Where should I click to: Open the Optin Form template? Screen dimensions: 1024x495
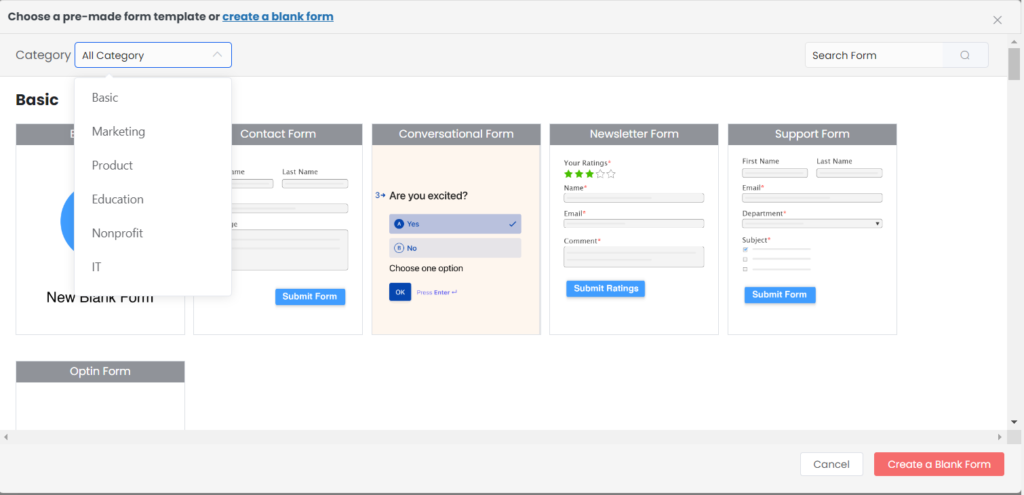point(100,395)
